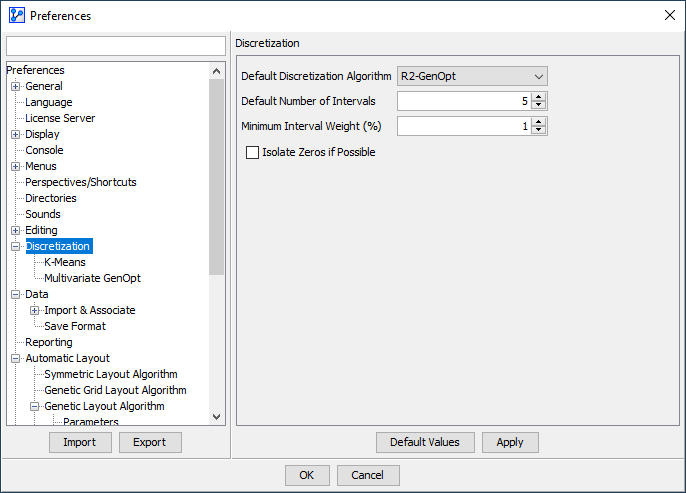
Task: Decrease Default Number of Intervals value
Action: click(539, 105)
